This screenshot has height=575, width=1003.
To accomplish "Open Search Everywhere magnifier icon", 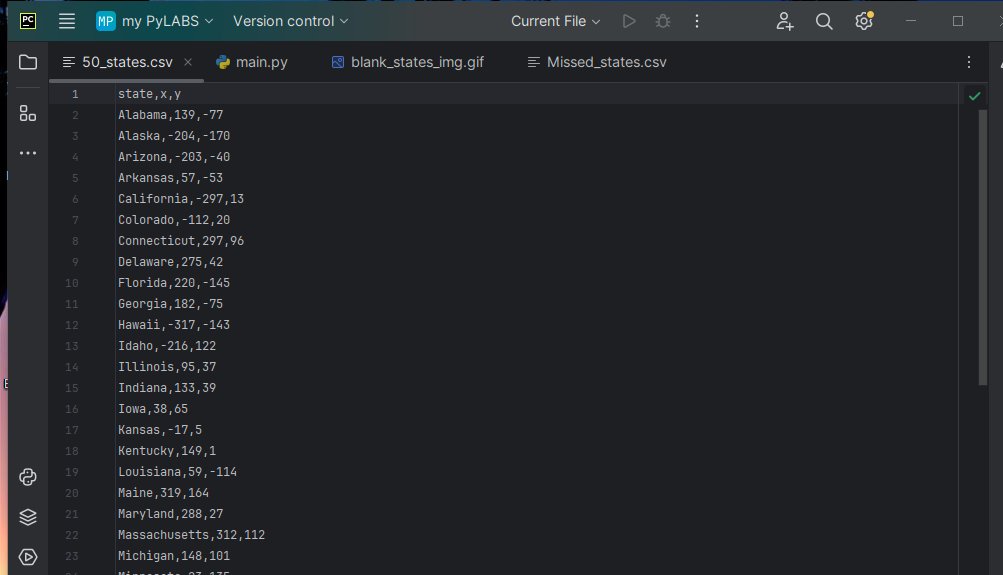I will 824,21.
